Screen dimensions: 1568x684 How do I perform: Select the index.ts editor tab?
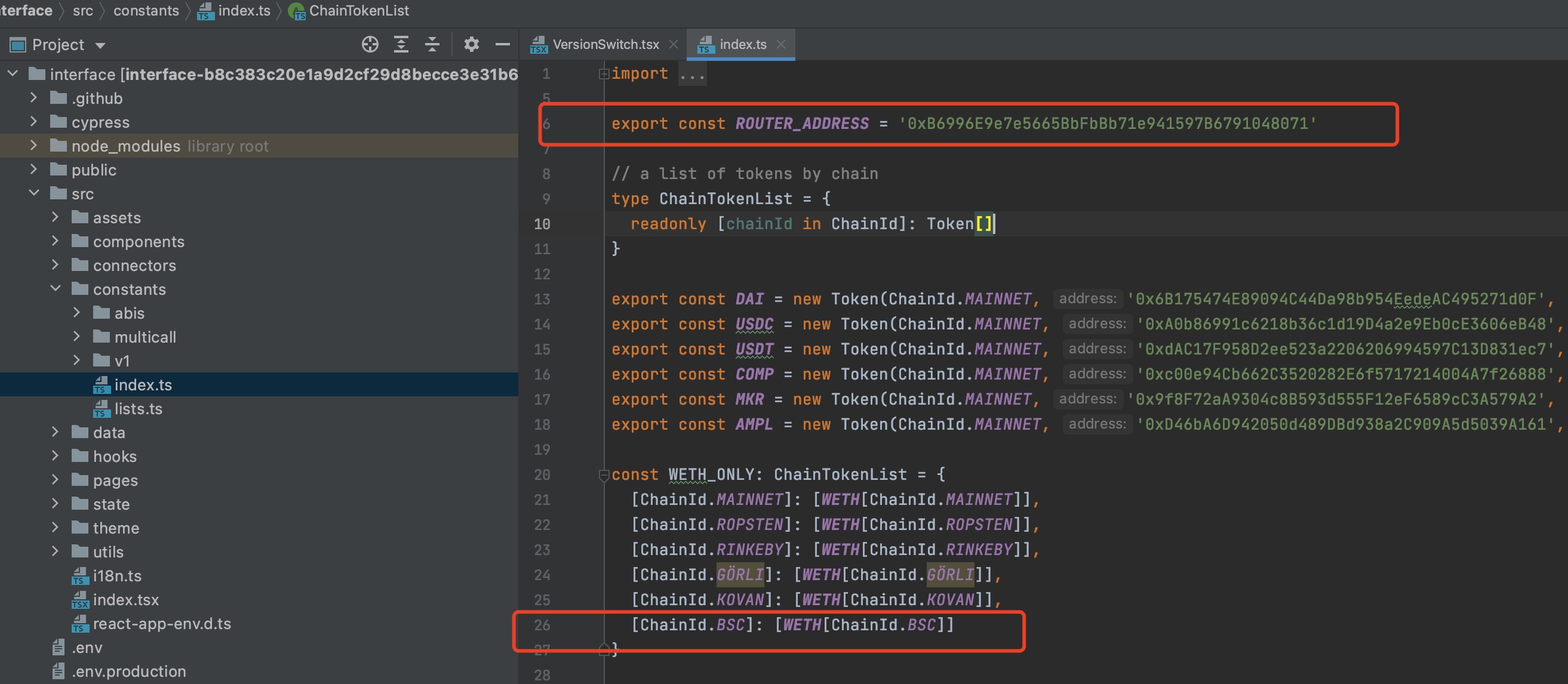click(742, 44)
